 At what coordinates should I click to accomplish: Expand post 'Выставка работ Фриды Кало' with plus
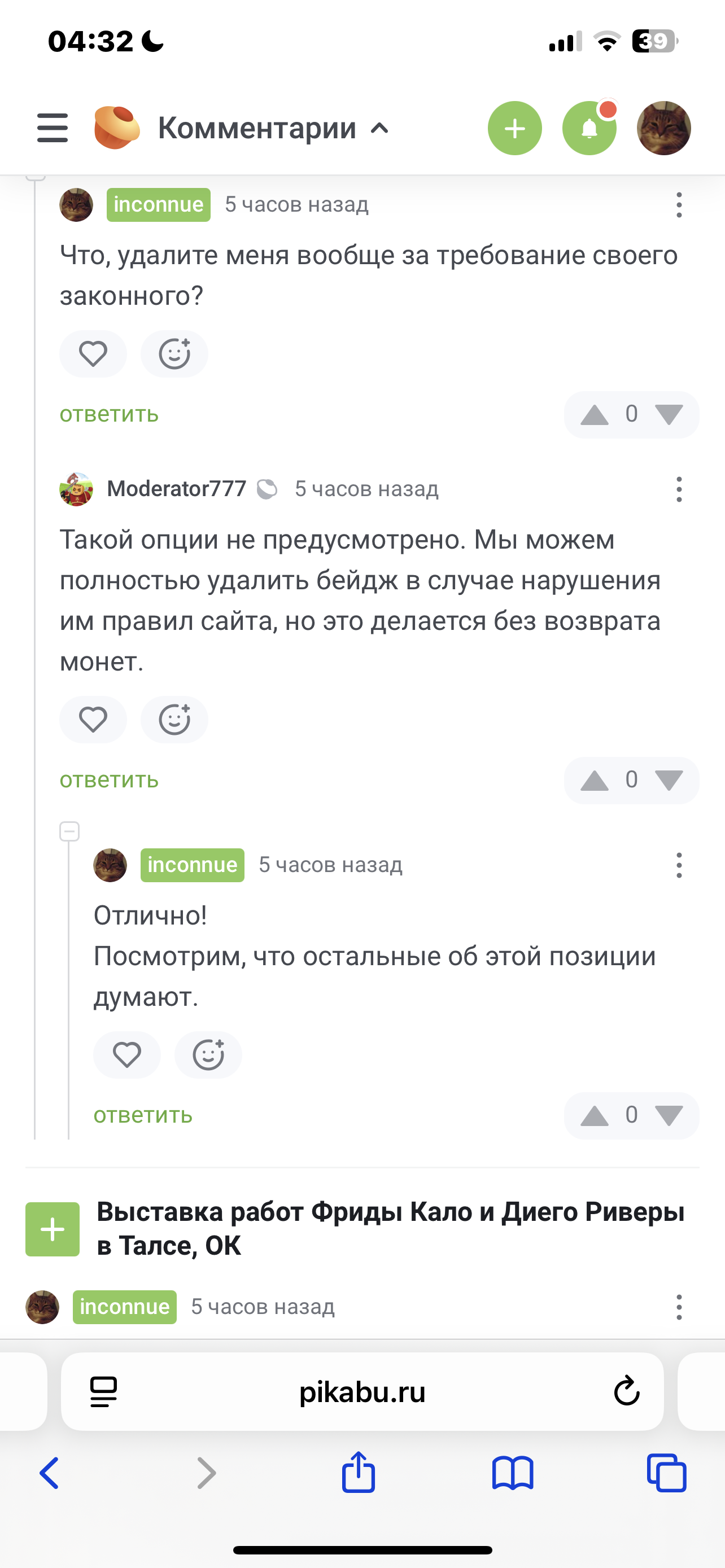pyautogui.click(x=53, y=1229)
